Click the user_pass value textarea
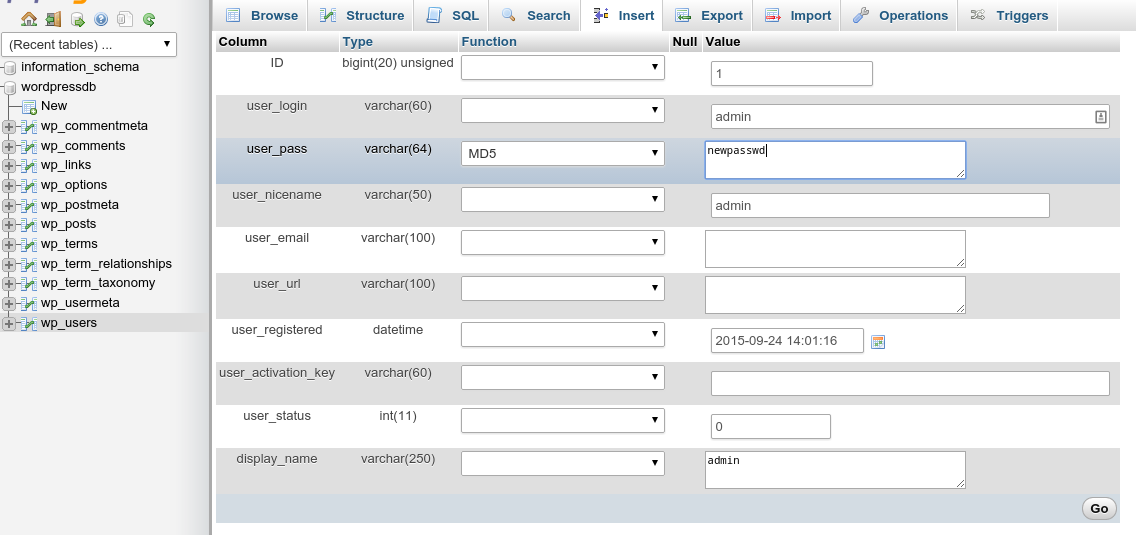 pyautogui.click(x=835, y=159)
